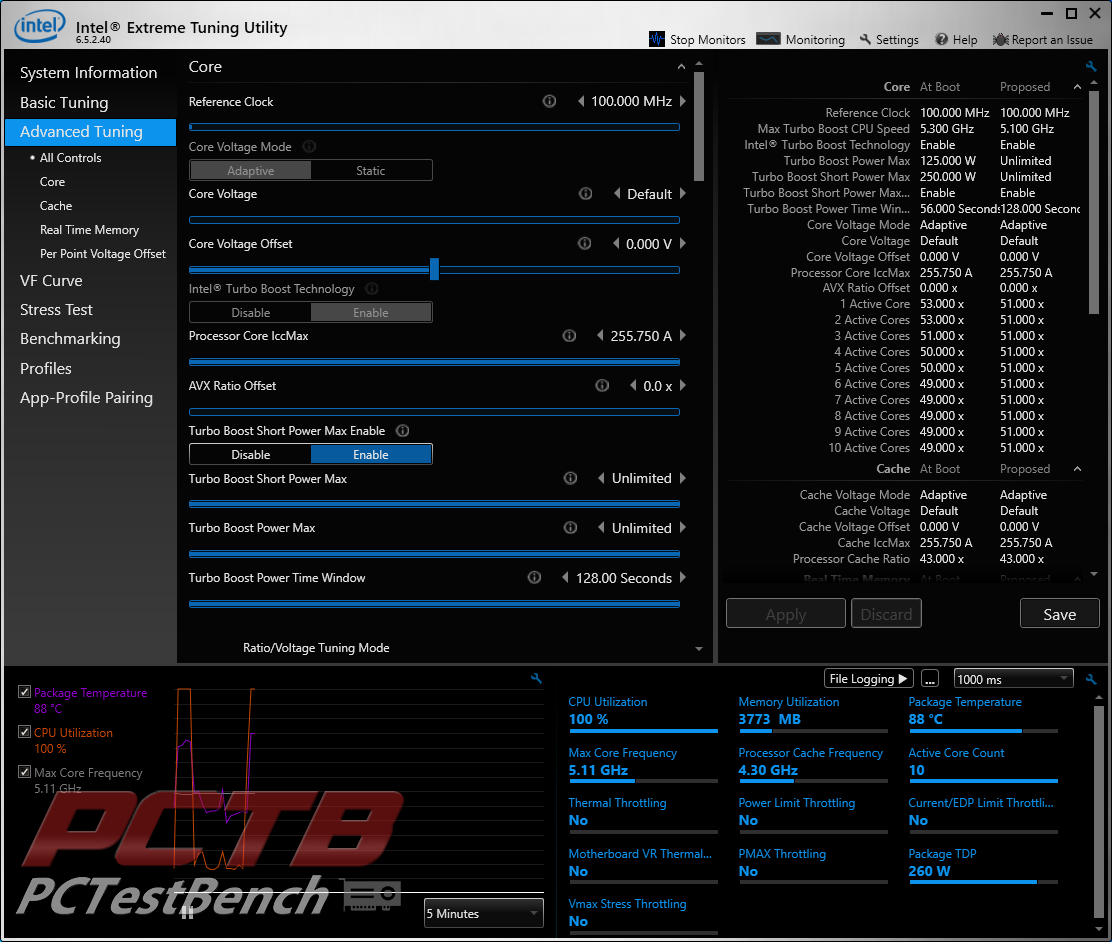Click File Logging start button
Screen dimensions: 1112x942
869,679
